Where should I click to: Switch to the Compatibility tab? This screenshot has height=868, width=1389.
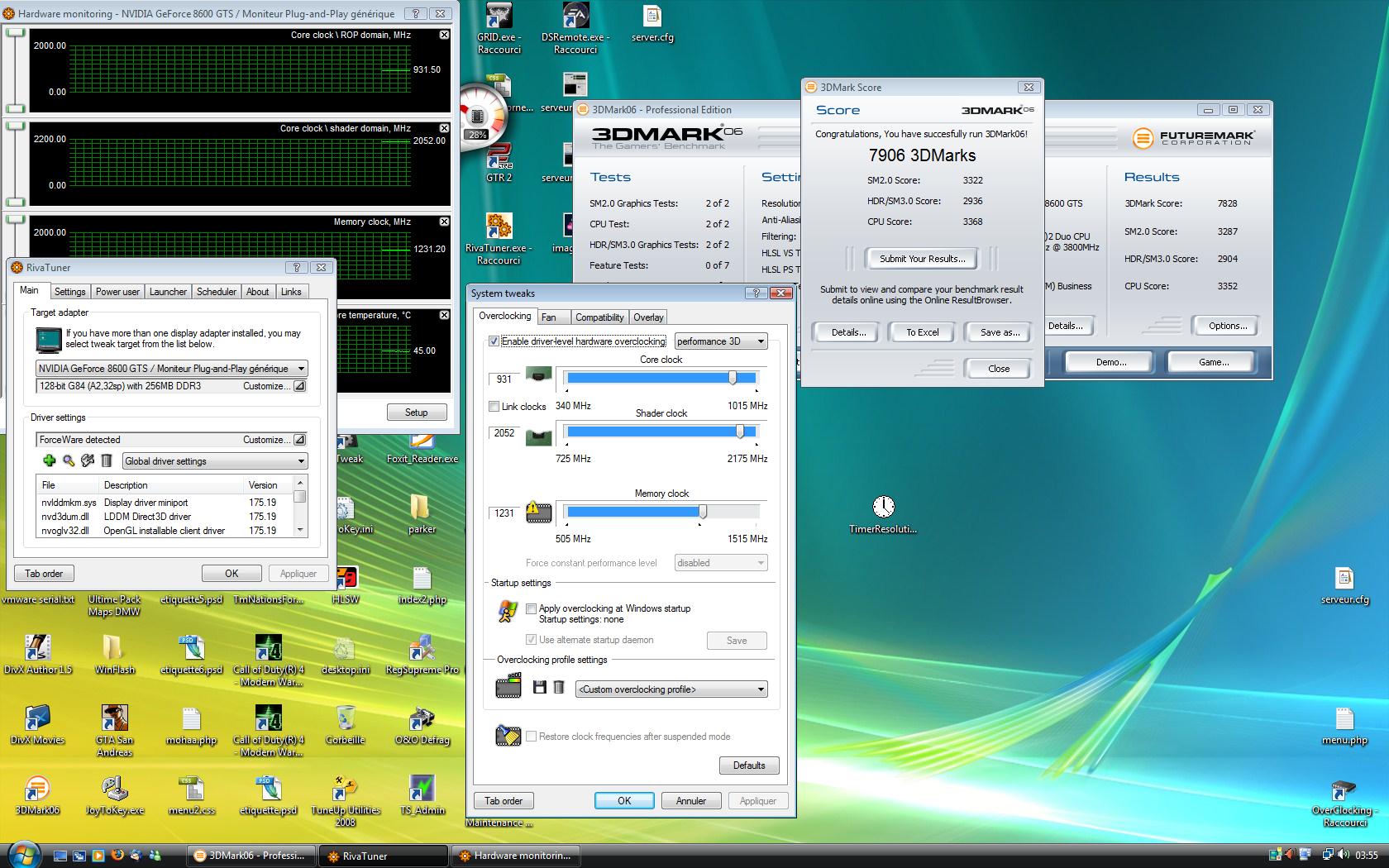point(599,317)
